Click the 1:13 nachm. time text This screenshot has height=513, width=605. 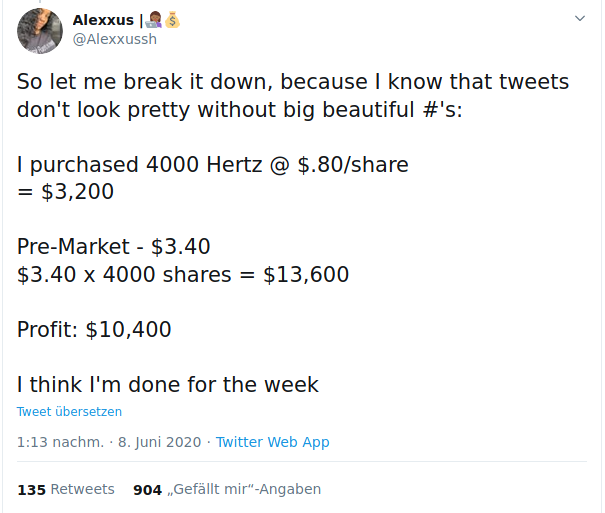point(60,442)
